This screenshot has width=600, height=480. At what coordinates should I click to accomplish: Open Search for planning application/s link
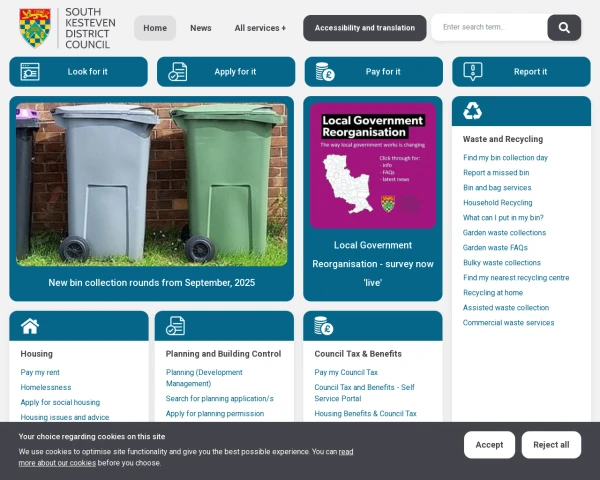click(x=220, y=398)
